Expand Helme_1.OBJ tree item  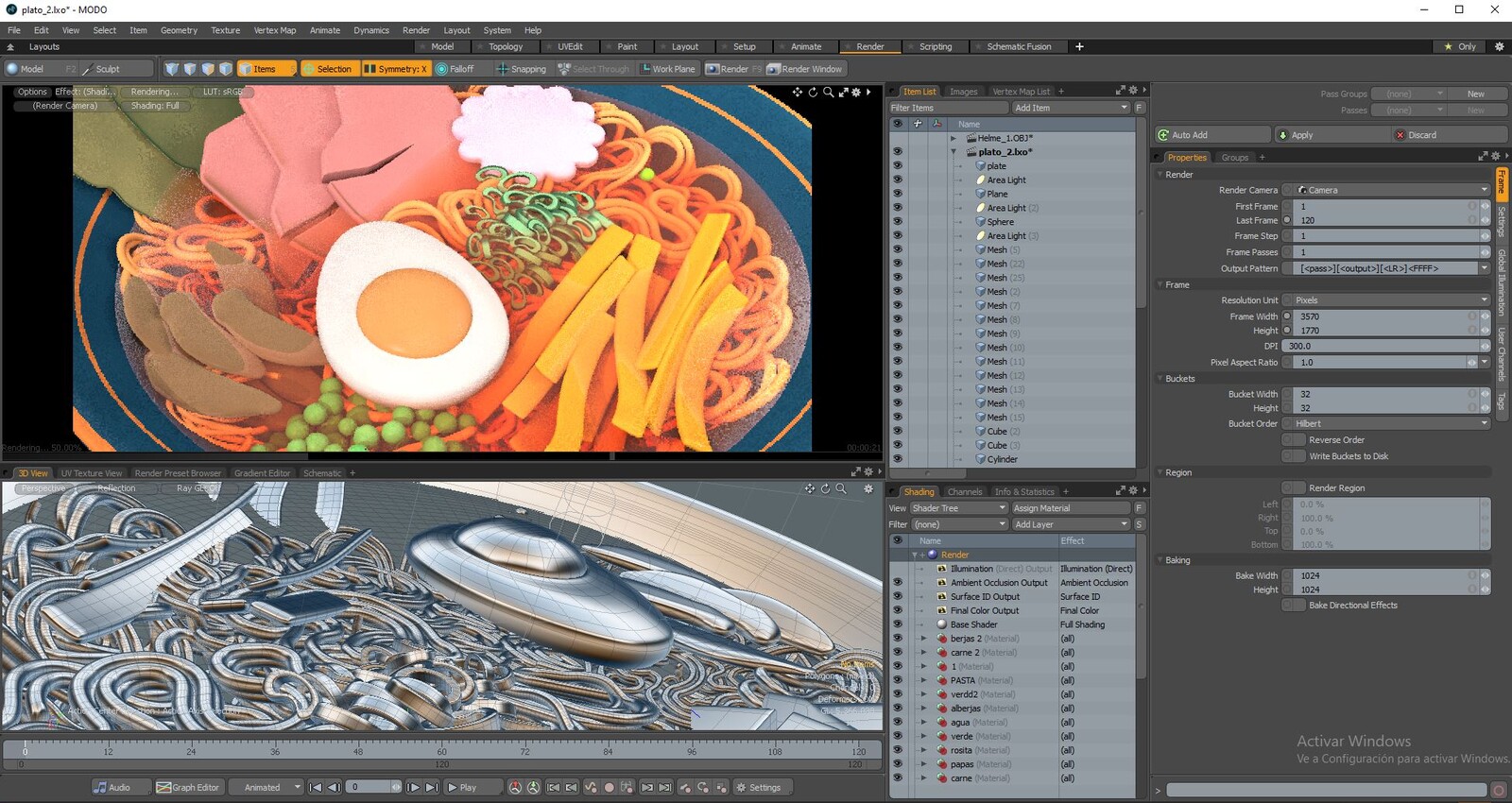pos(954,138)
